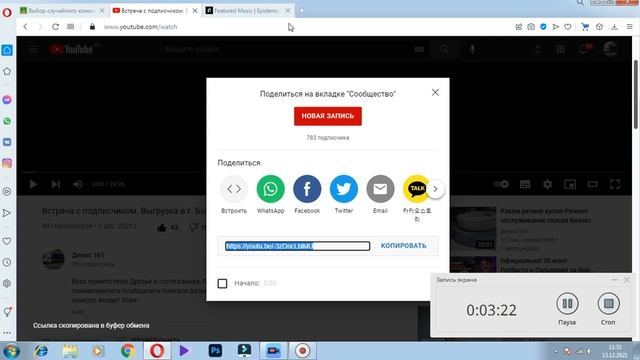The image size is (640, 360).
Task: Pause the screen recording
Action: (x=567, y=304)
